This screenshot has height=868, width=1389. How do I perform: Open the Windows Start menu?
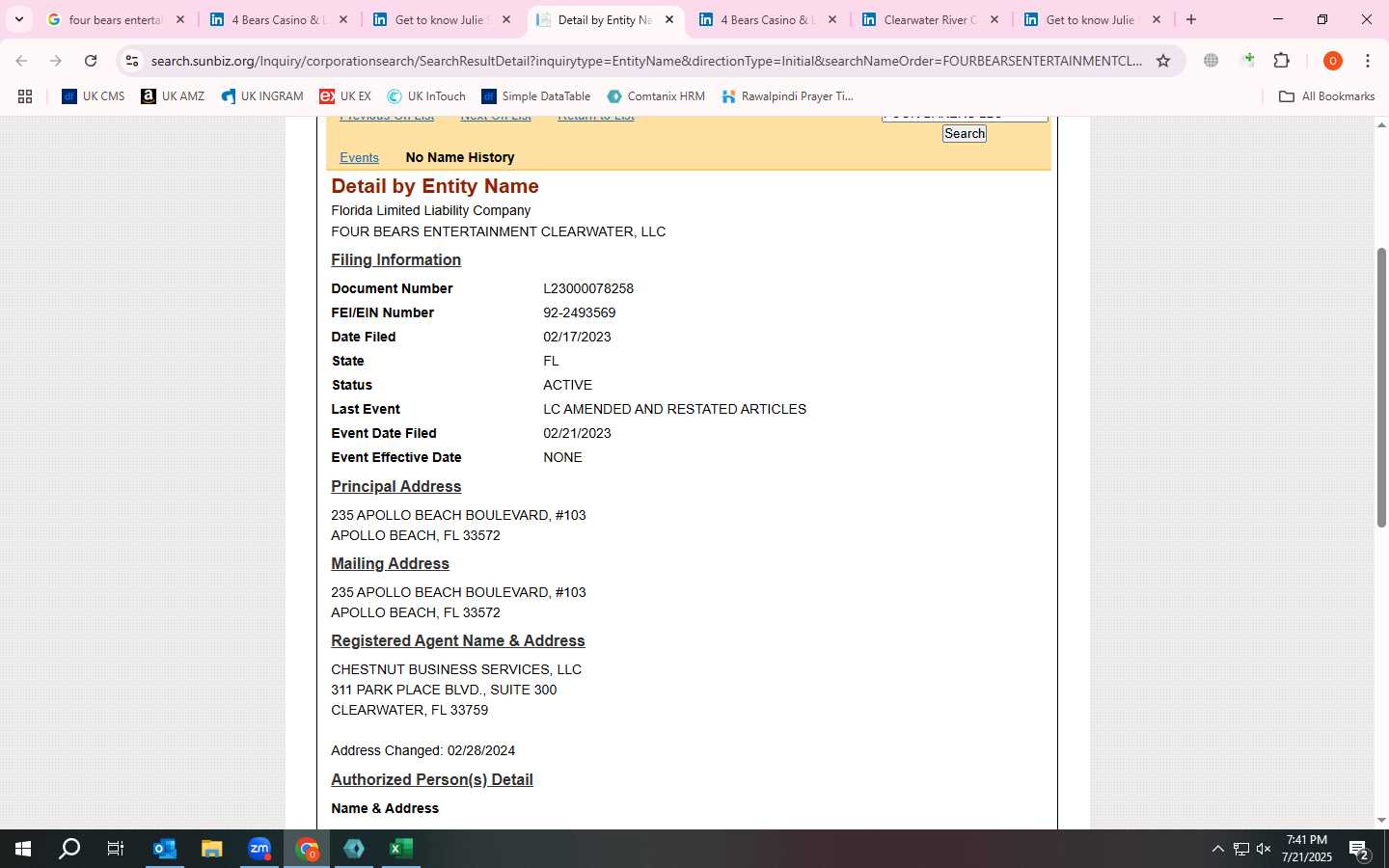pyautogui.click(x=23, y=849)
